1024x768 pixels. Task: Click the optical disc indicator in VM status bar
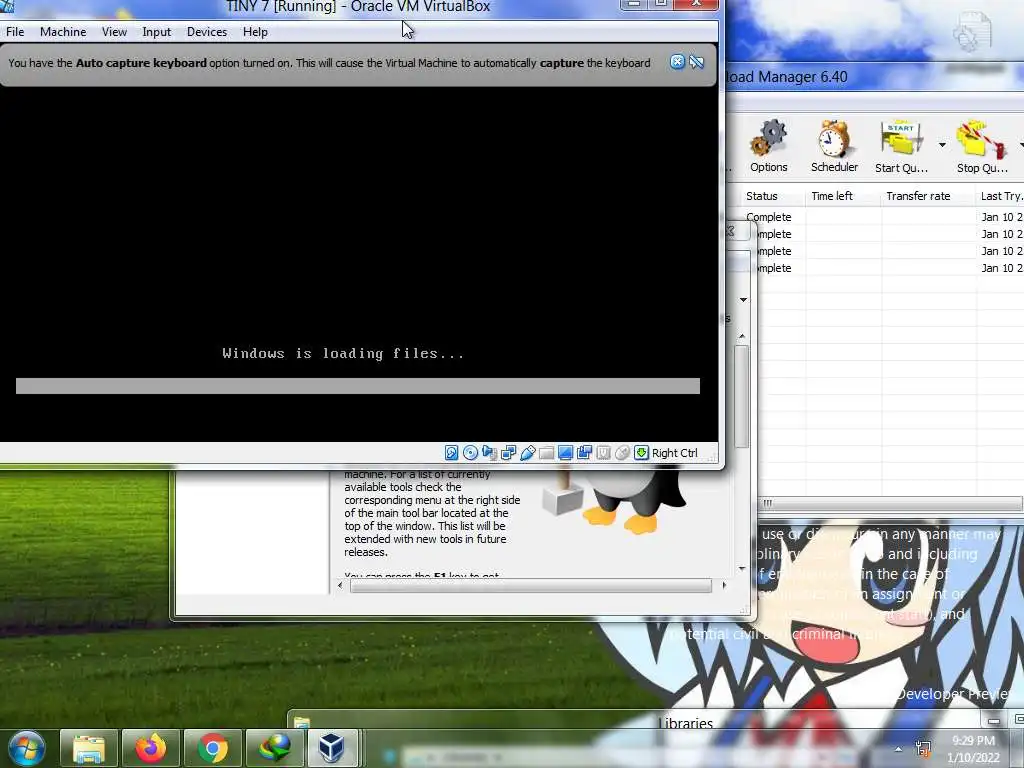470,453
